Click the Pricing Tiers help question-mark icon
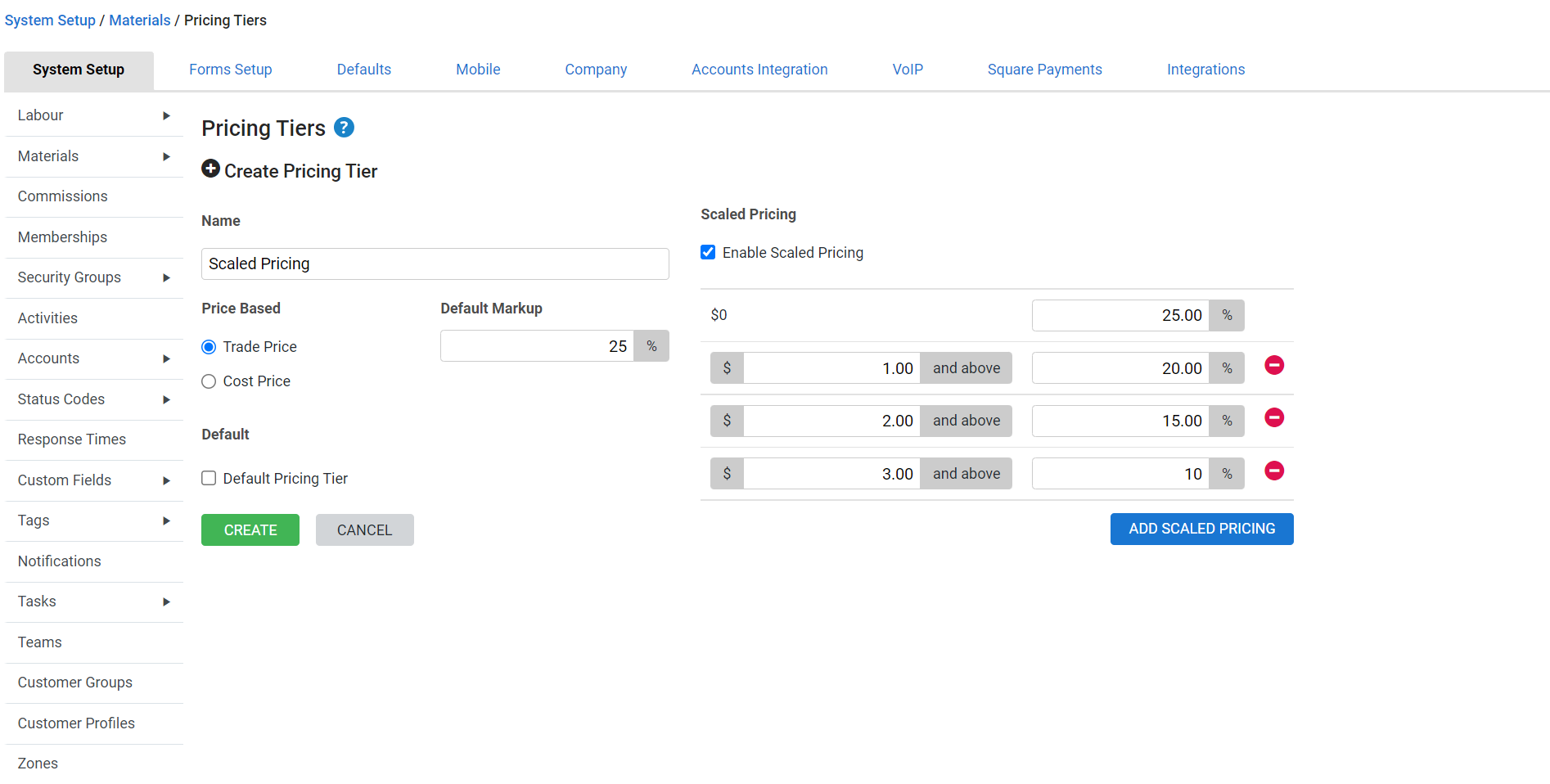The image size is (1550, 784). click(x=345, y=128)
